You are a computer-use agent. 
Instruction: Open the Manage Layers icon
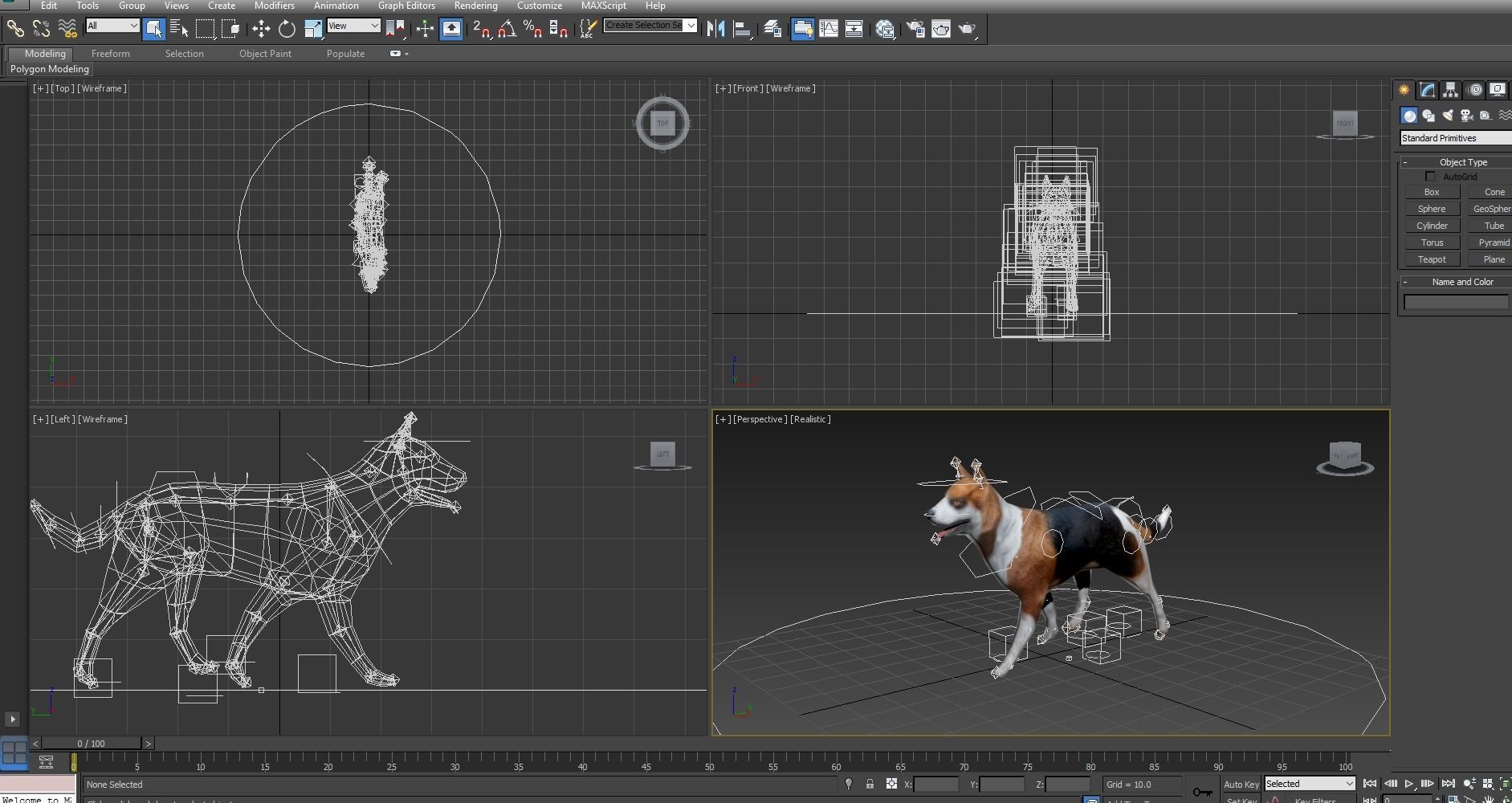pos(772,29)
